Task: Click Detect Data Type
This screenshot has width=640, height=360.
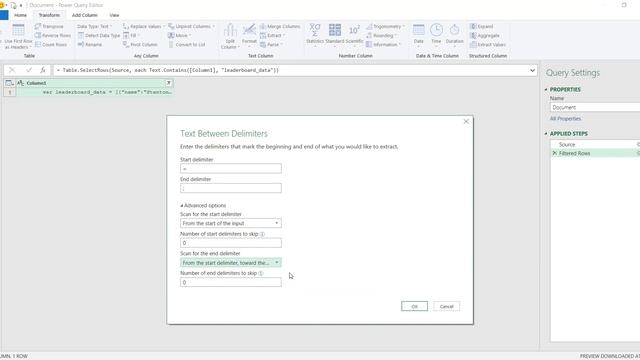Action: 98,36
